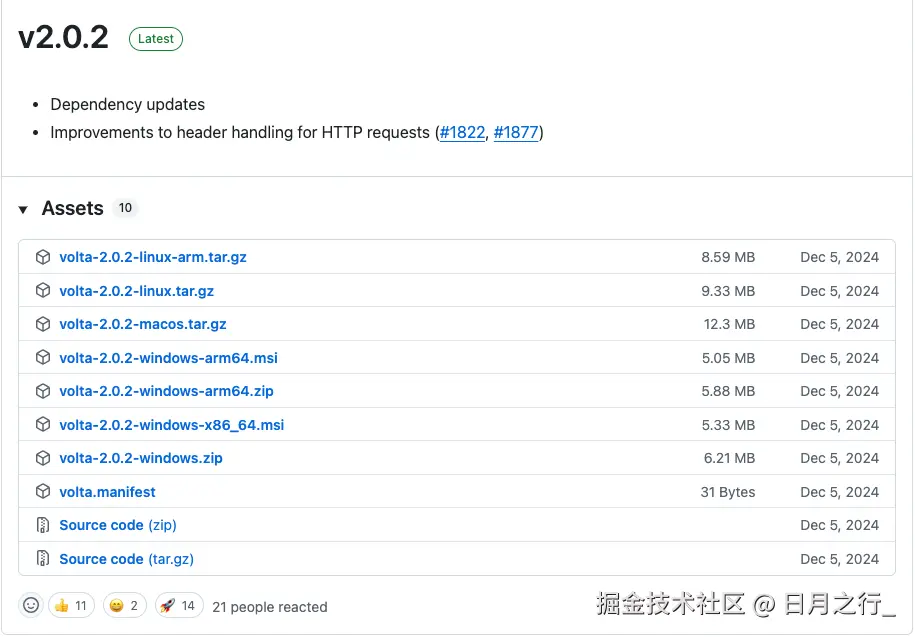The image size is (915, 637).
Task: Download volta-2.0.2-linux.tar.gz
Action: (136, 291)
